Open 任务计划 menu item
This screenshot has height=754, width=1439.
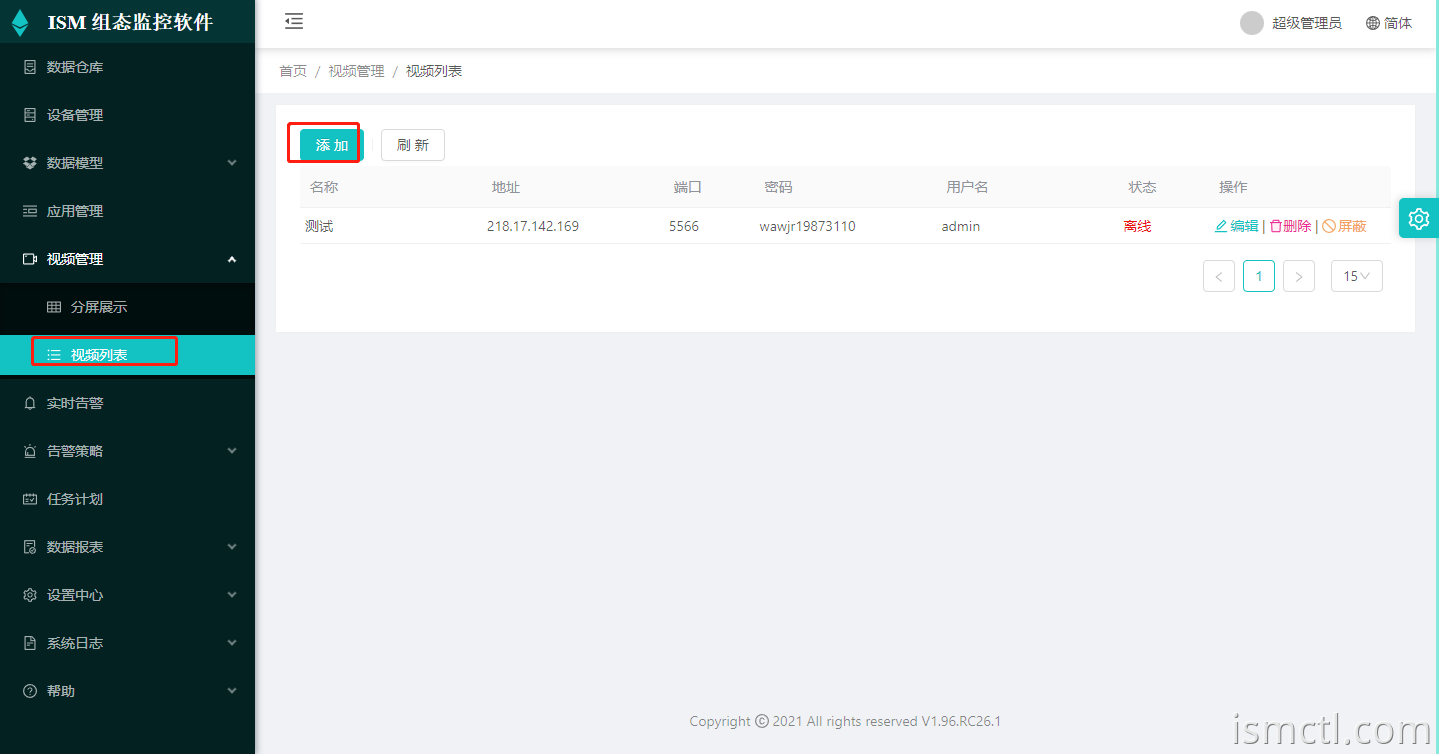tap(127, 499)
